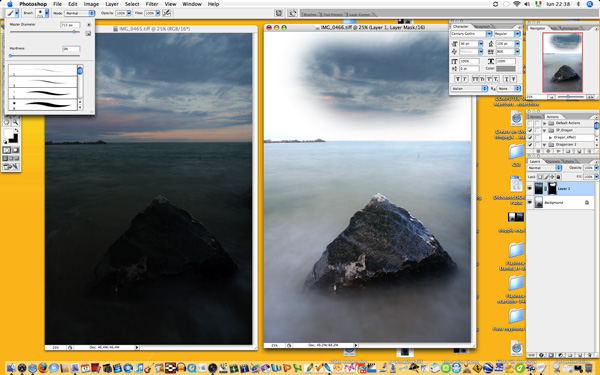Apply Faux Italic in Character panel
The image size is (600, 375).
click(x=465, y=79)
